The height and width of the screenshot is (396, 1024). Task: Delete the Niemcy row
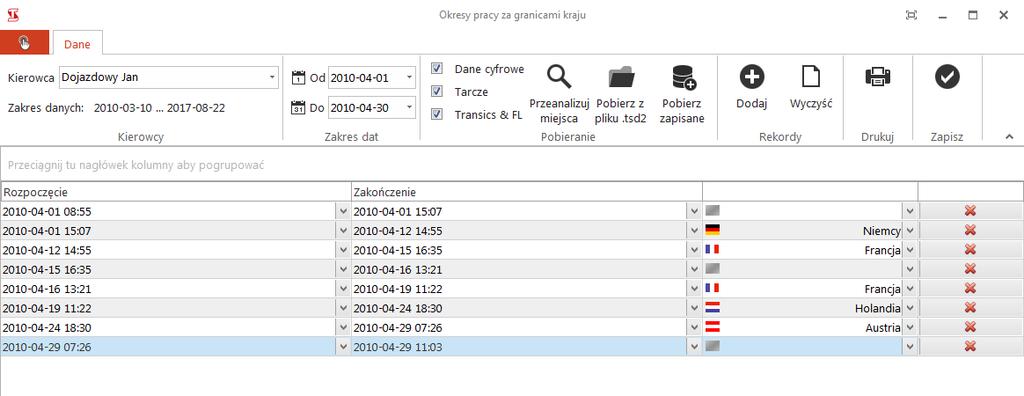pyautogui.click(x=970, y=230)
